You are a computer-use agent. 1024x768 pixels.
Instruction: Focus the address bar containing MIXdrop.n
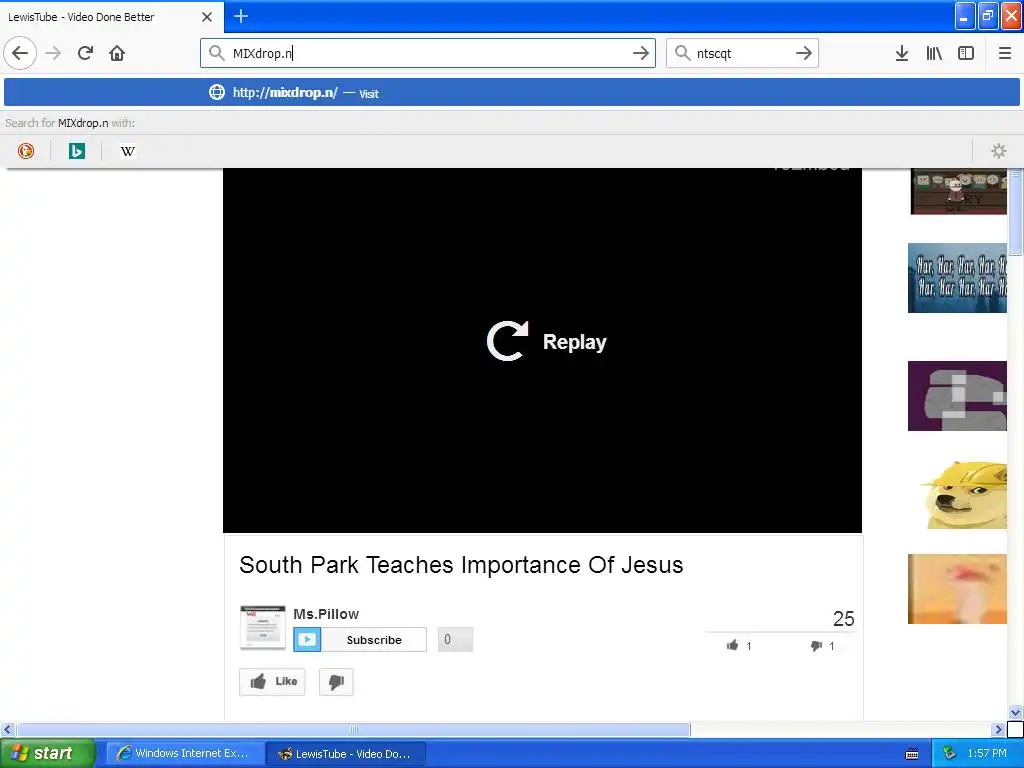[x=428, y=53]
